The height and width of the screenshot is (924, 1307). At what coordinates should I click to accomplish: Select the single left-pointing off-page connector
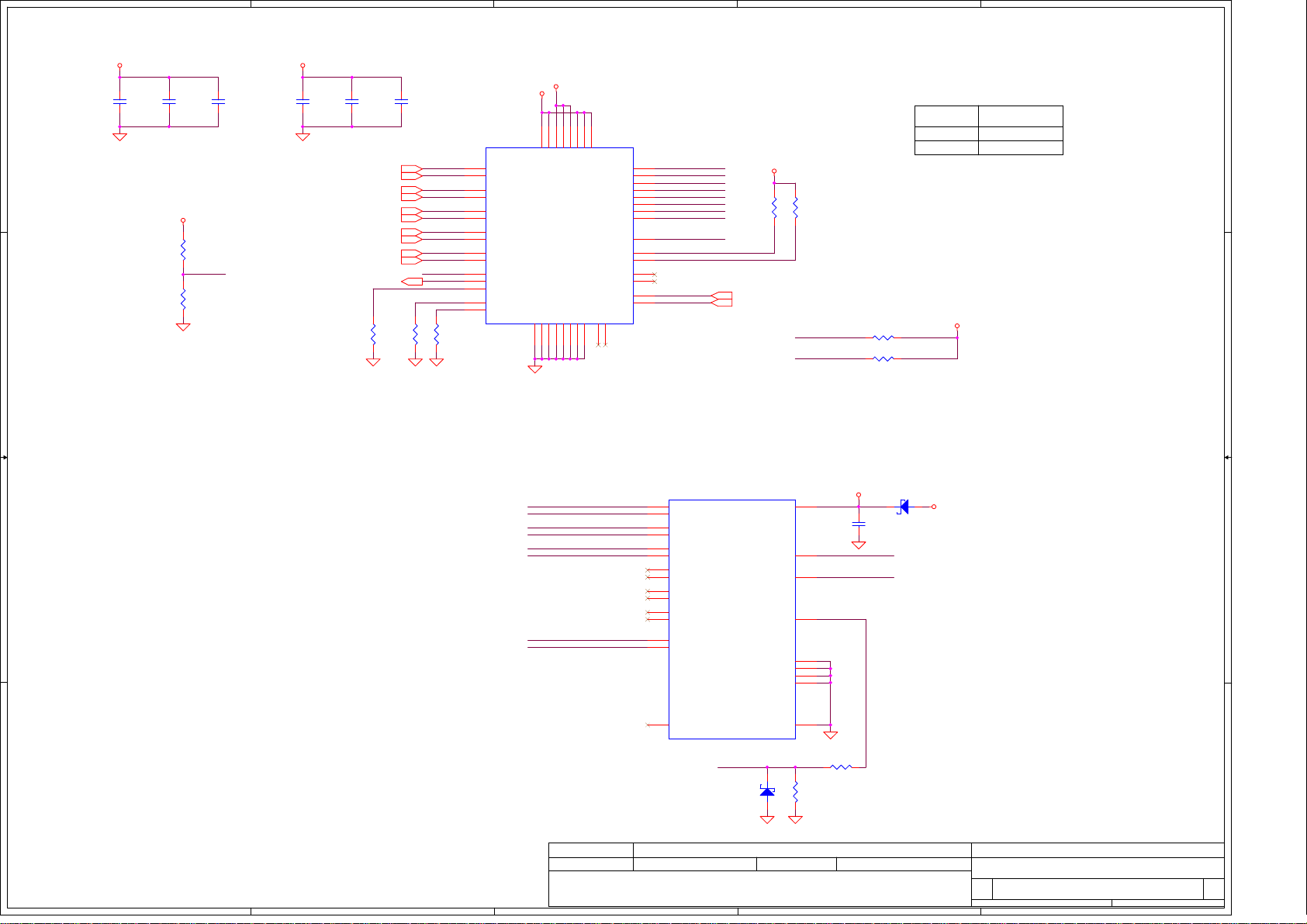click(412, 281)
